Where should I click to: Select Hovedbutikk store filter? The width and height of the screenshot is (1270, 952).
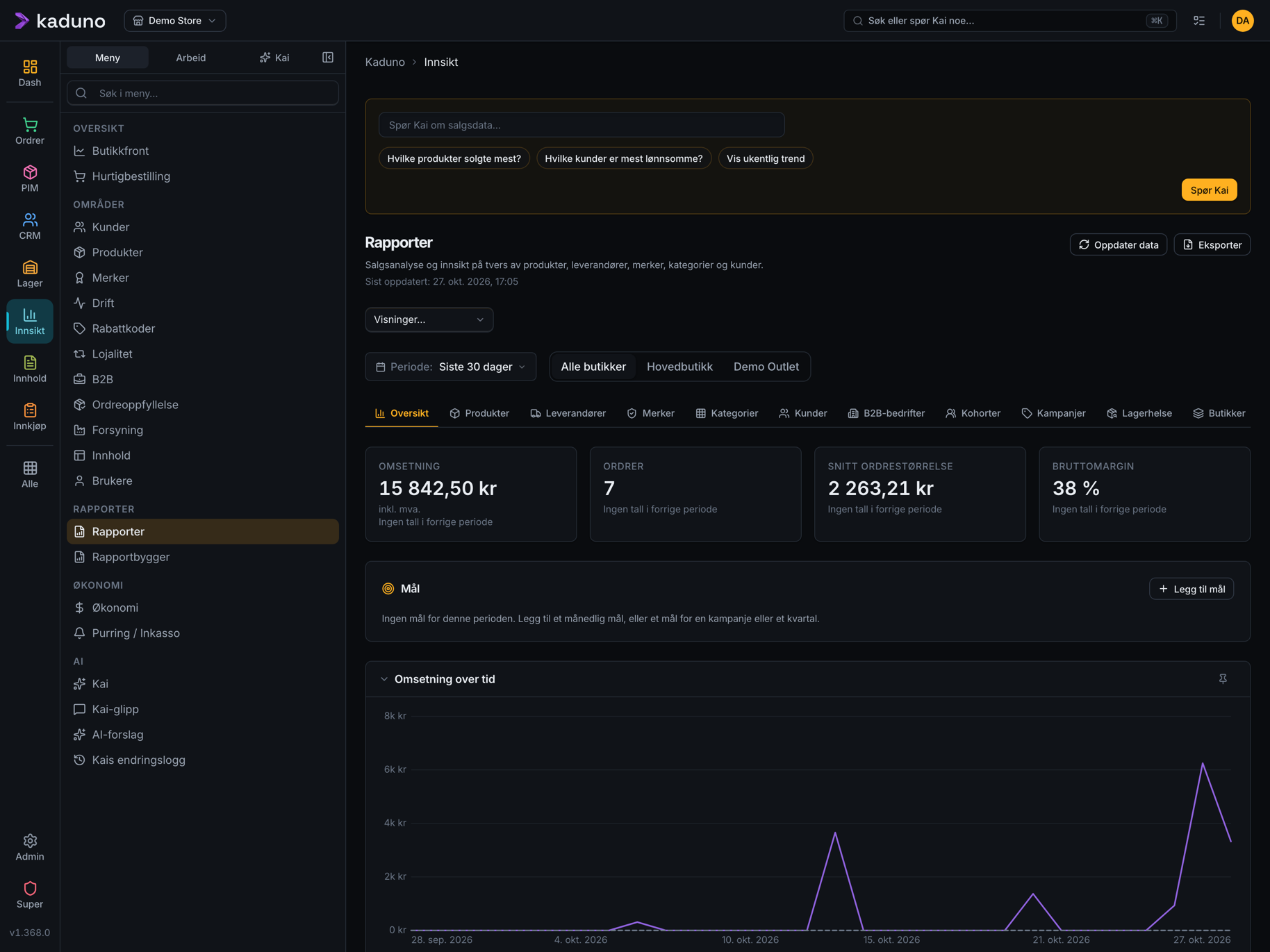point(679,367)
